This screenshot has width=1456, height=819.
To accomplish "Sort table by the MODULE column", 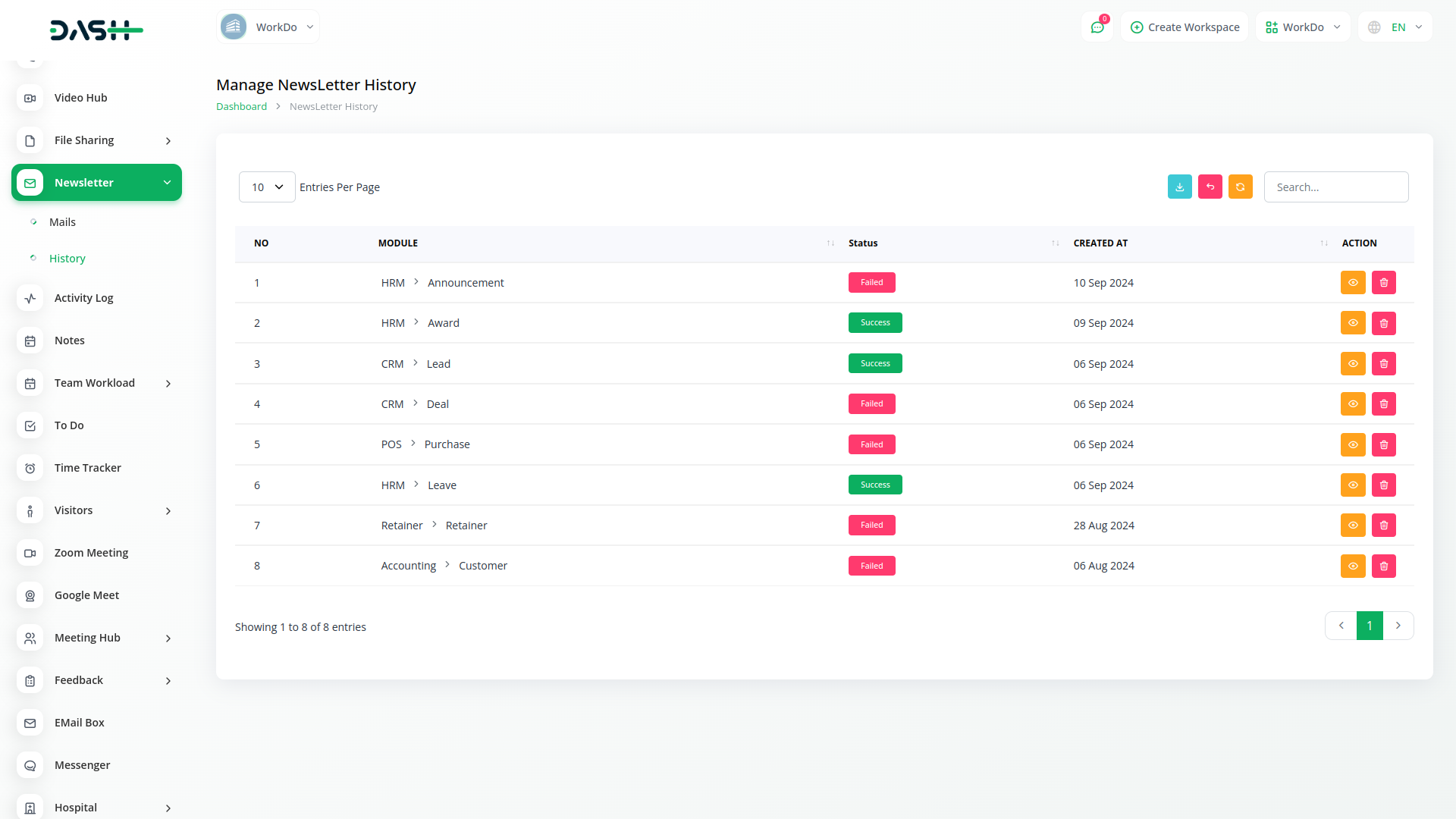I will coord(398,243).
